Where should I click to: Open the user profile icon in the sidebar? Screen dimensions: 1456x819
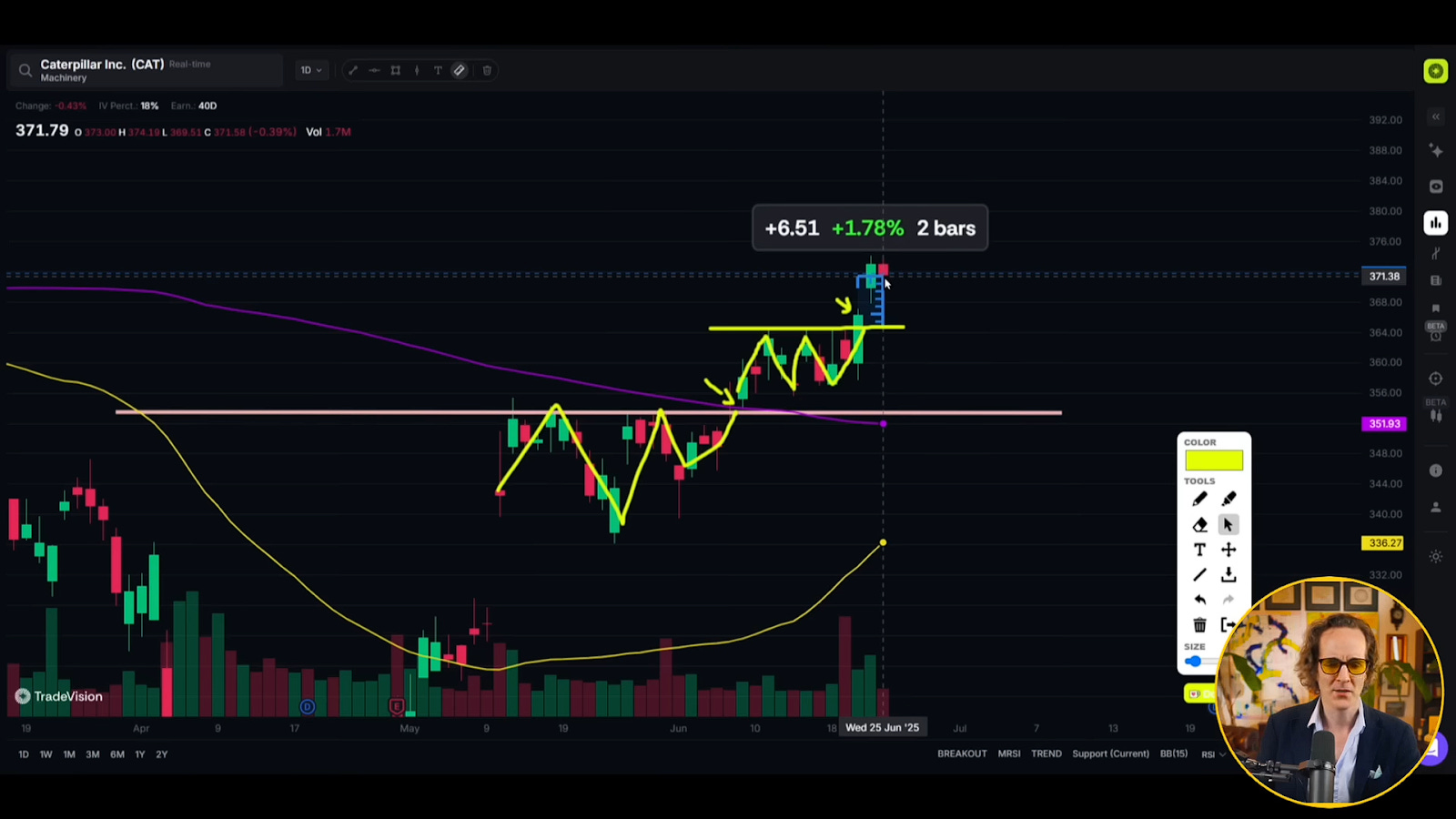tap(1436, 507)
